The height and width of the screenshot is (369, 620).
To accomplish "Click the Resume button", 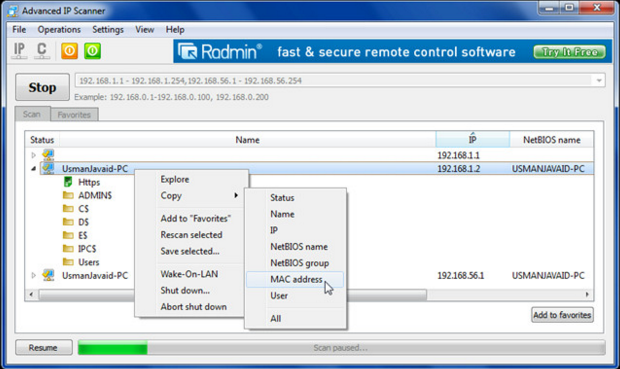I will pos(43,348).
